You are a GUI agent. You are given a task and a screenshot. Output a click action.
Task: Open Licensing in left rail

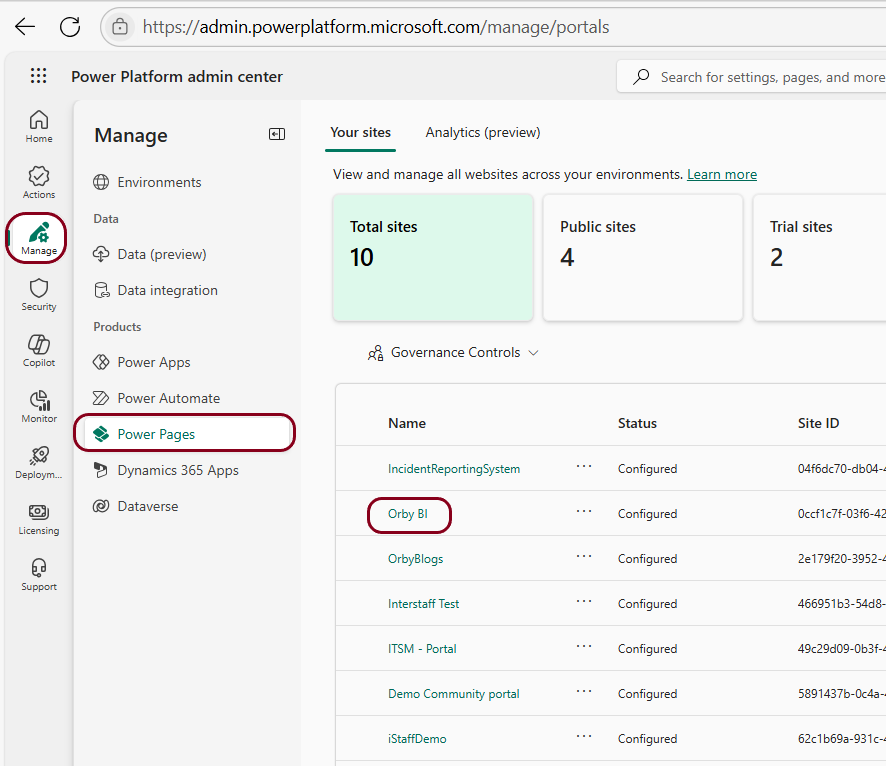(38, 518)
